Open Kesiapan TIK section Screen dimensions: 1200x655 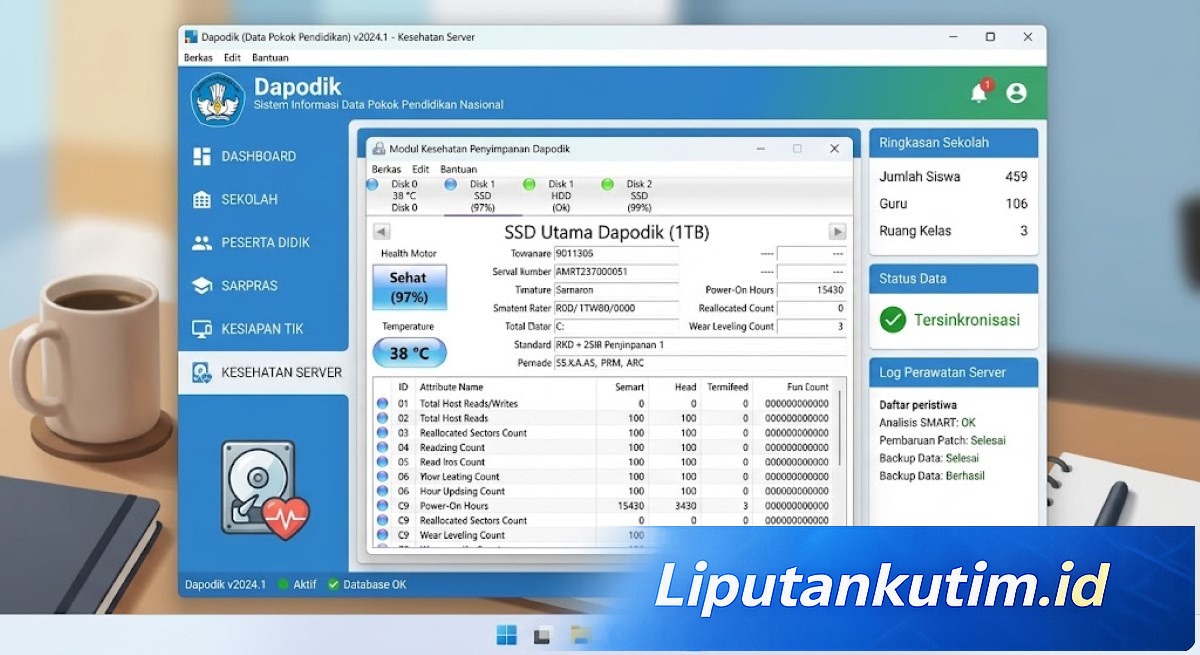click(x=262, y=329)
